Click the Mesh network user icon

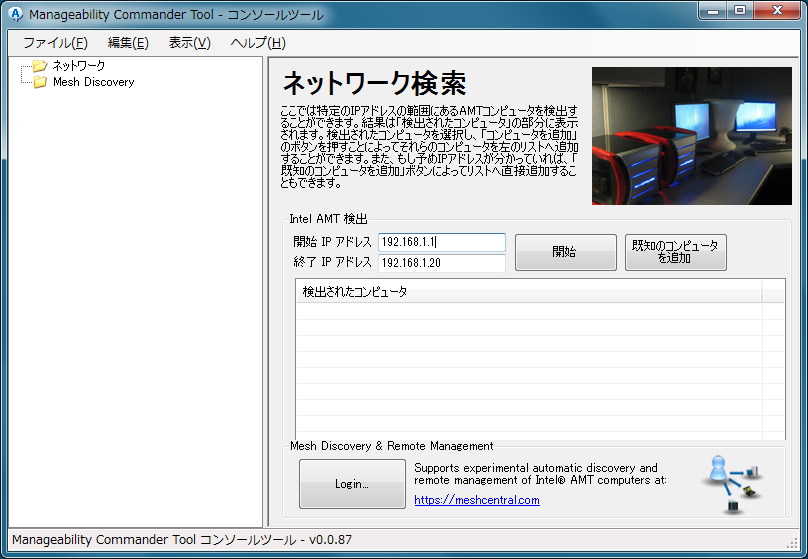click(x=718, y=468)
